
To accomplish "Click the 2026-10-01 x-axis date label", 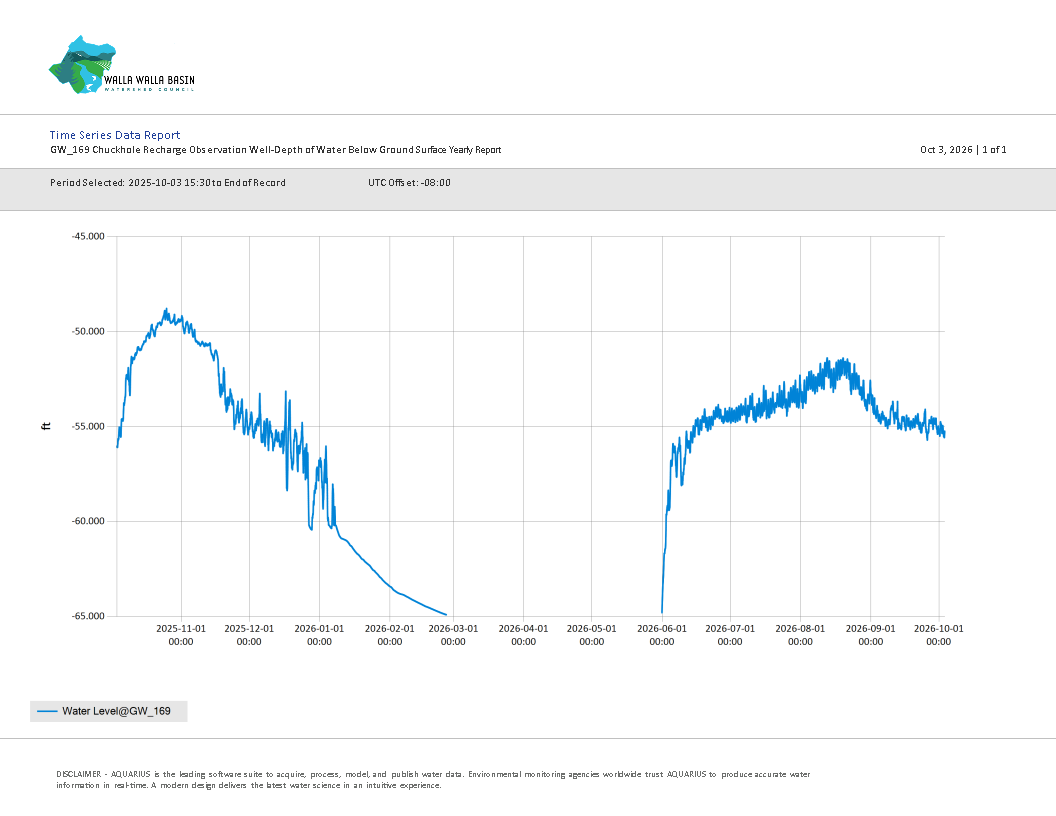I will coord(939,635).
